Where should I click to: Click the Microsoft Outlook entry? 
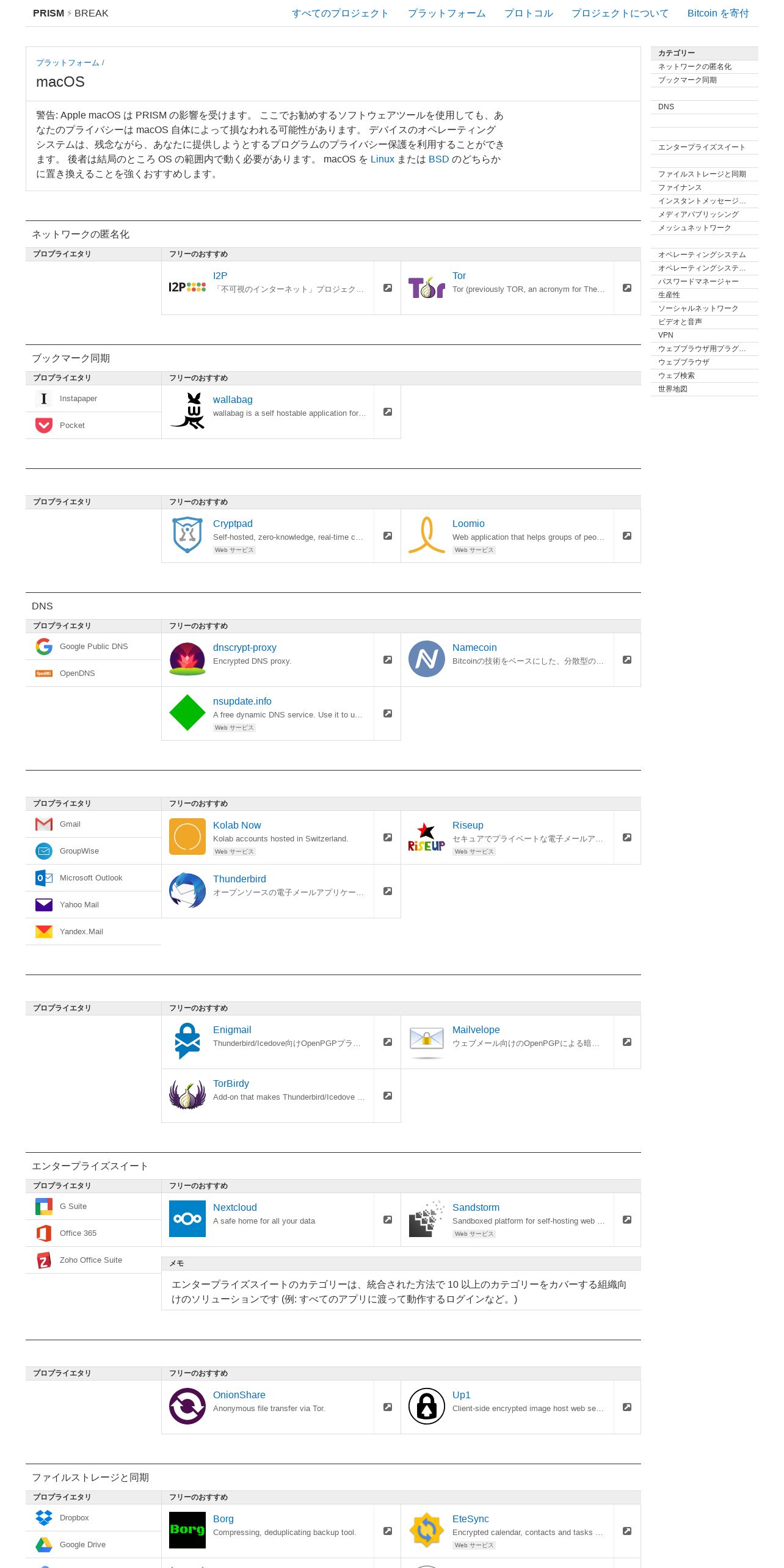pos(93,878)
